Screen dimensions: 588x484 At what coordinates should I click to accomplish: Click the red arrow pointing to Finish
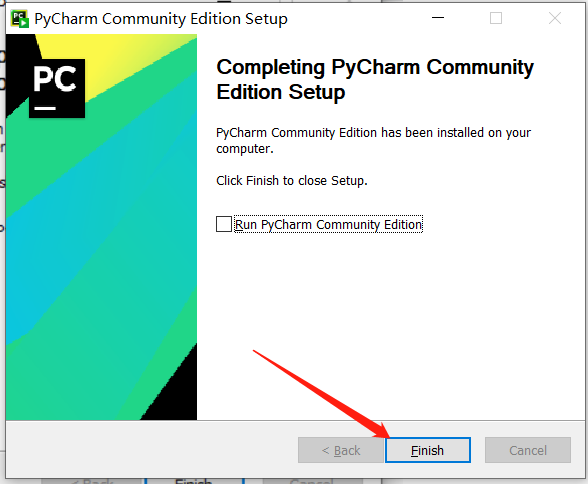click(x=322, y=394)
